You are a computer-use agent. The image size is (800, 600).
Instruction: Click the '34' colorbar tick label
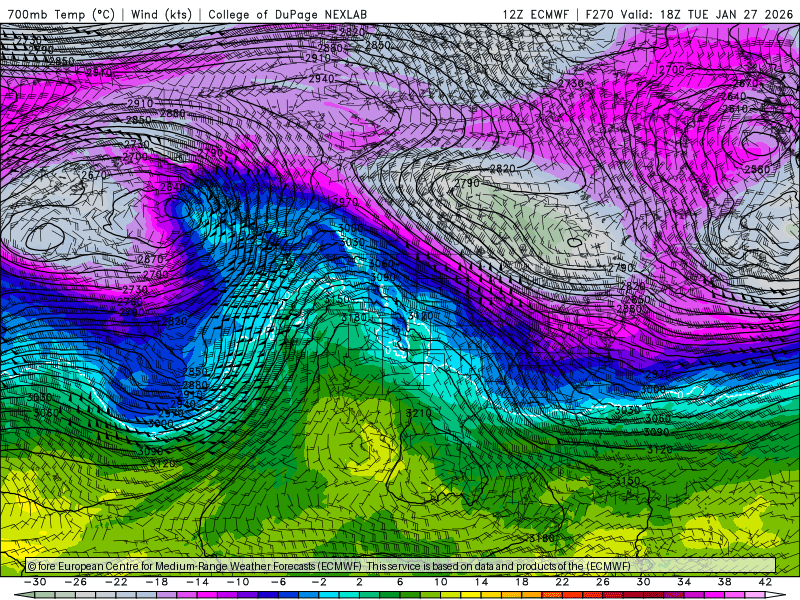tap(684, 582)
